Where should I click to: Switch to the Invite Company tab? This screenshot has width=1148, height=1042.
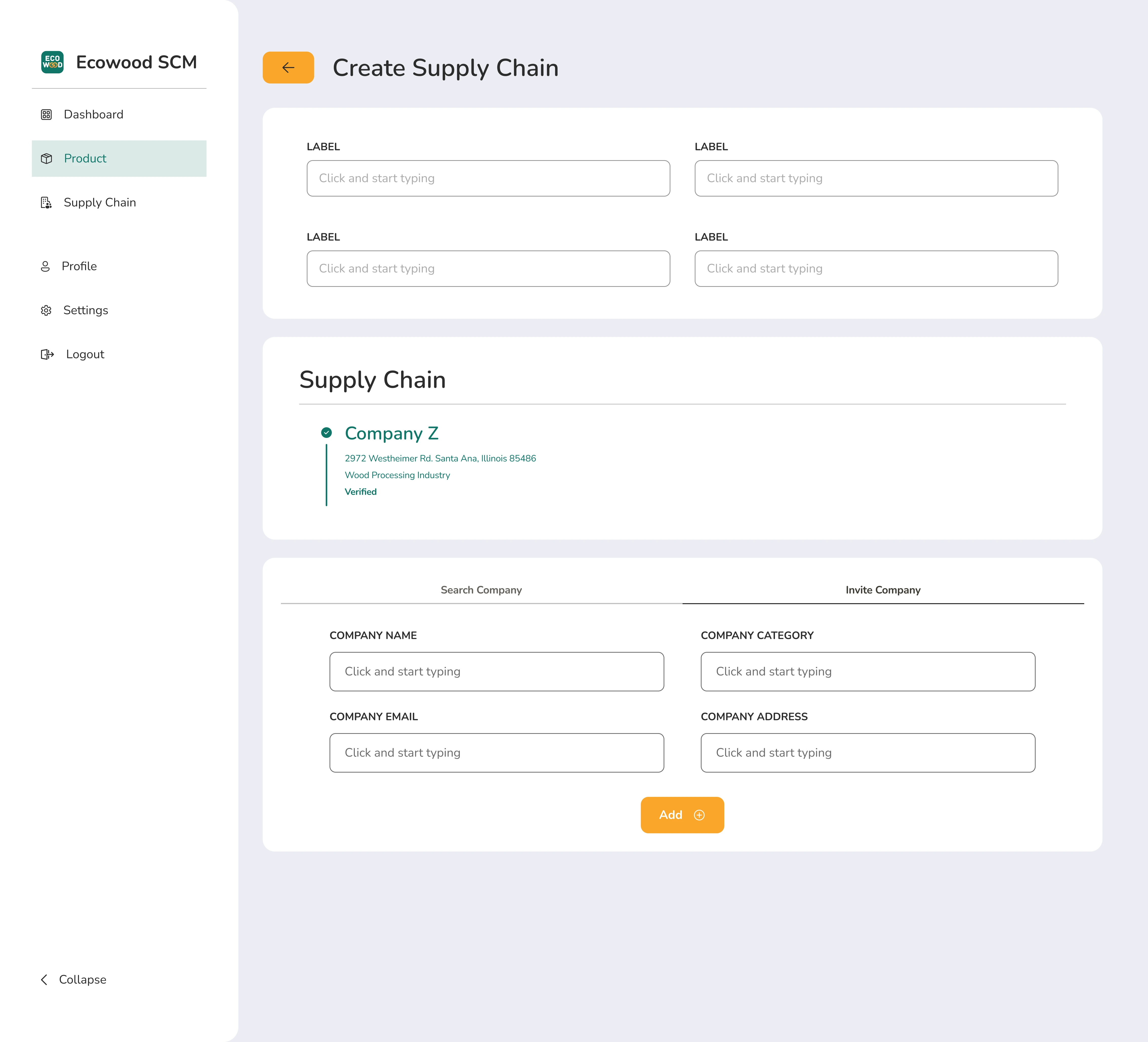pos(883,590)
